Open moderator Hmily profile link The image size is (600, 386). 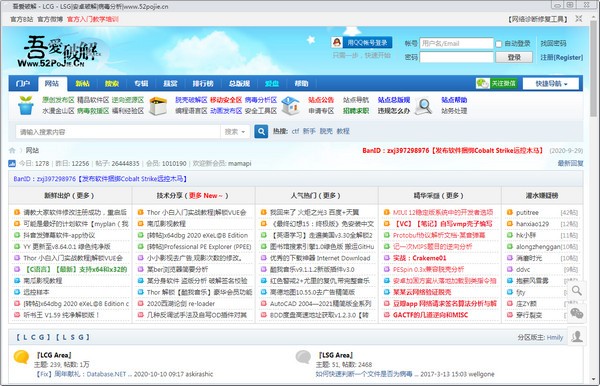coord(554,337)
